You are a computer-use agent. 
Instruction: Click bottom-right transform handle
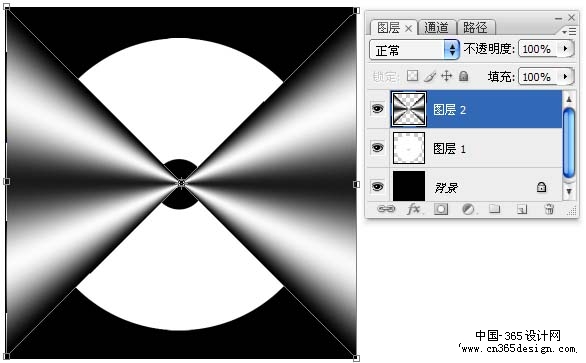(357, 359)
